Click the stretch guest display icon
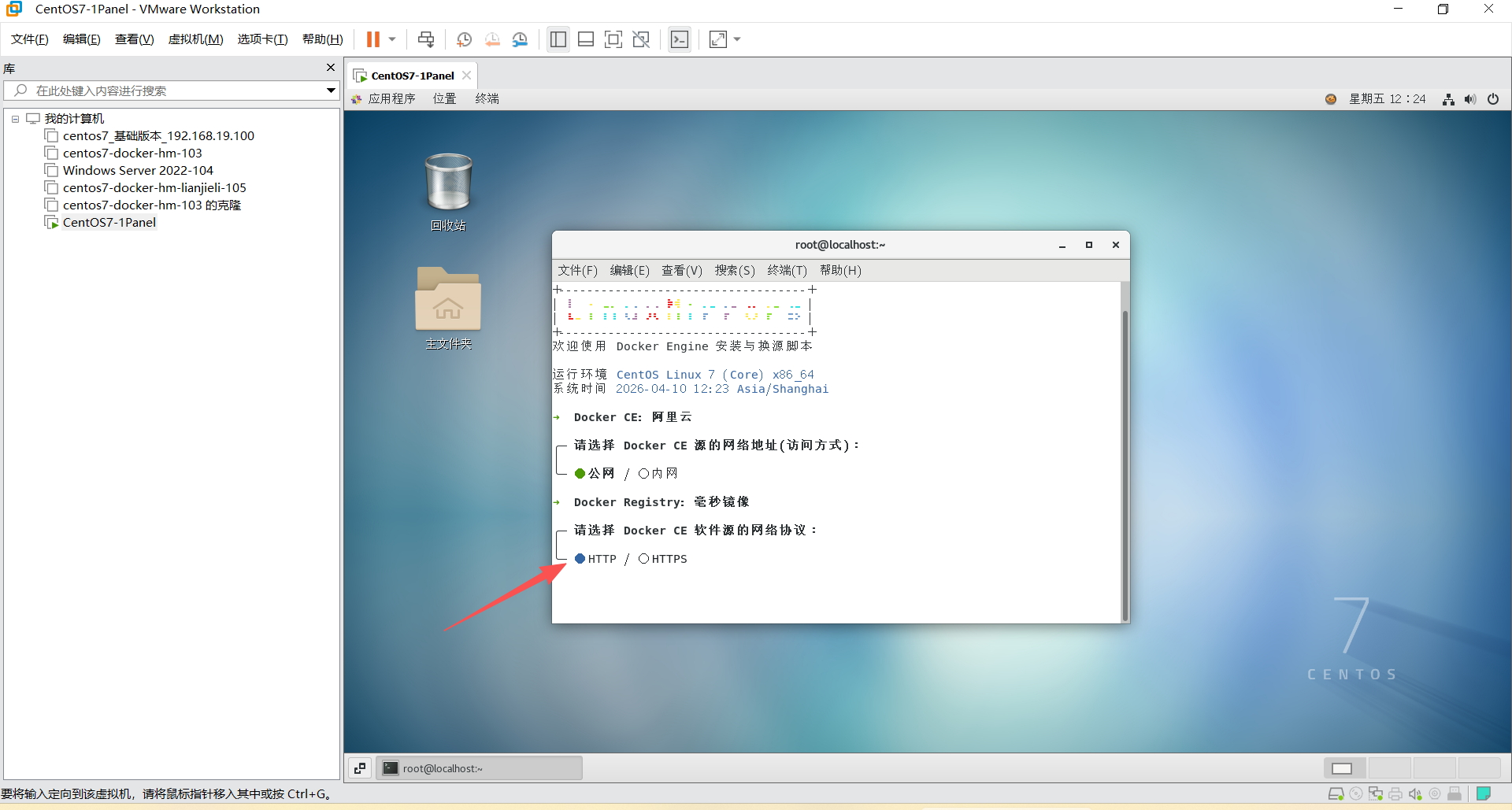1512x810 pixels. pyautogui.click(x=718, y=39)
